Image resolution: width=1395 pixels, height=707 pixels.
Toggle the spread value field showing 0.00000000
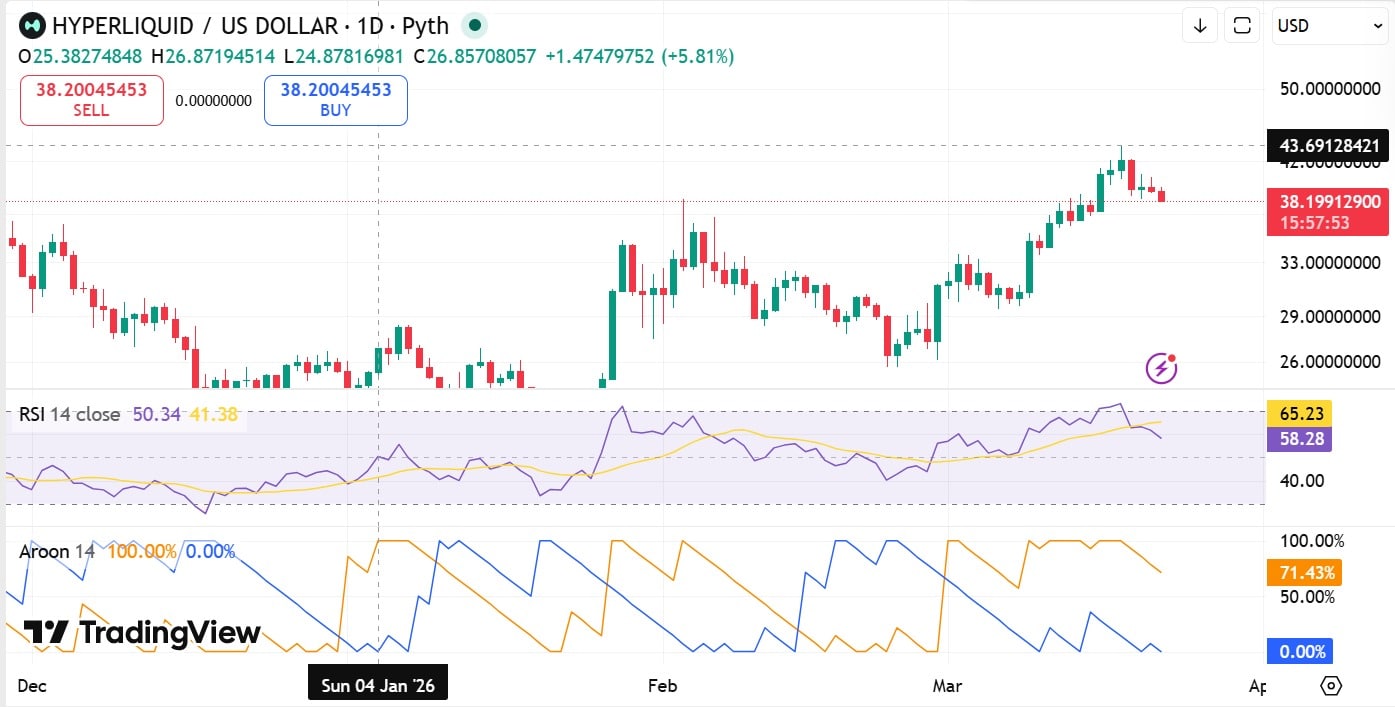213,100
